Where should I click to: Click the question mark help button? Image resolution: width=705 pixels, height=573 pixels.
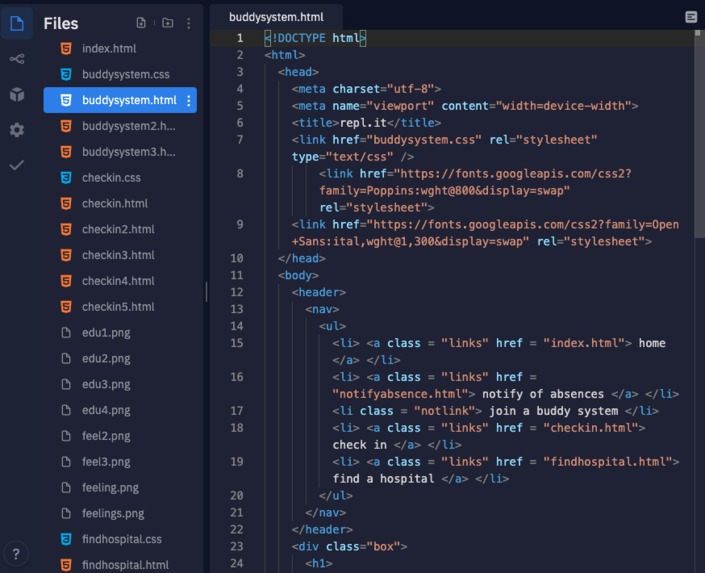(16, 554)
